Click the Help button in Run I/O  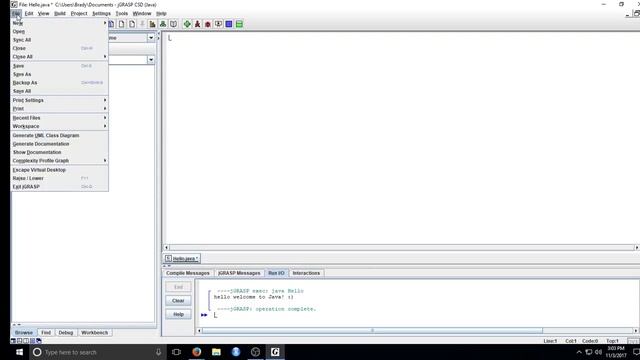178,314
